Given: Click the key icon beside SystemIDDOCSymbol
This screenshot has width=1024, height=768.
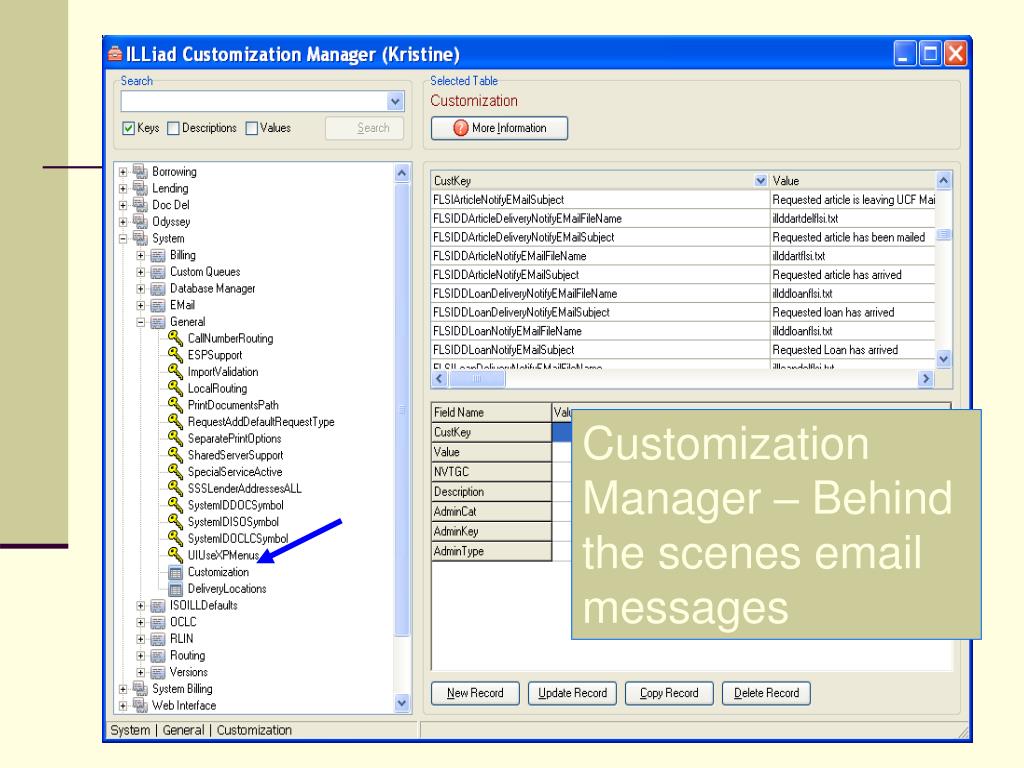Looking at the screenshot, I should pyautogui.click(x=175, y=504).
